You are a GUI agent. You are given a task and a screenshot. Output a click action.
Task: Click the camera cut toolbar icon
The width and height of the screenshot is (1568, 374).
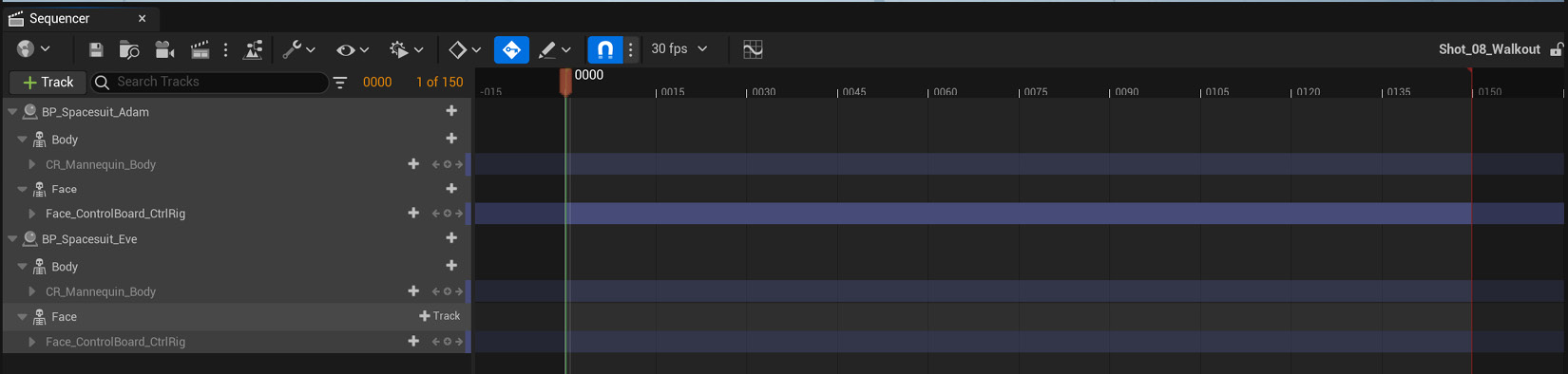tap(164, 49)
